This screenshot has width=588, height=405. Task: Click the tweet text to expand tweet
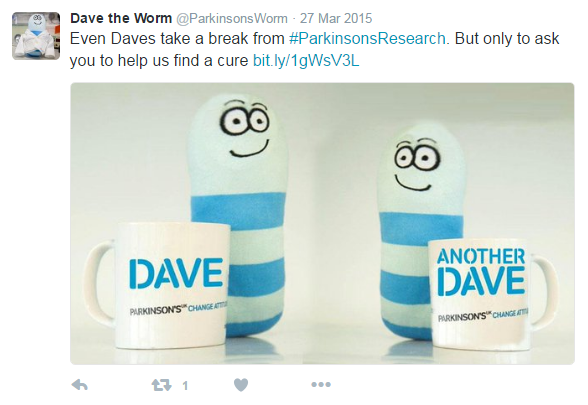(314, 50)
